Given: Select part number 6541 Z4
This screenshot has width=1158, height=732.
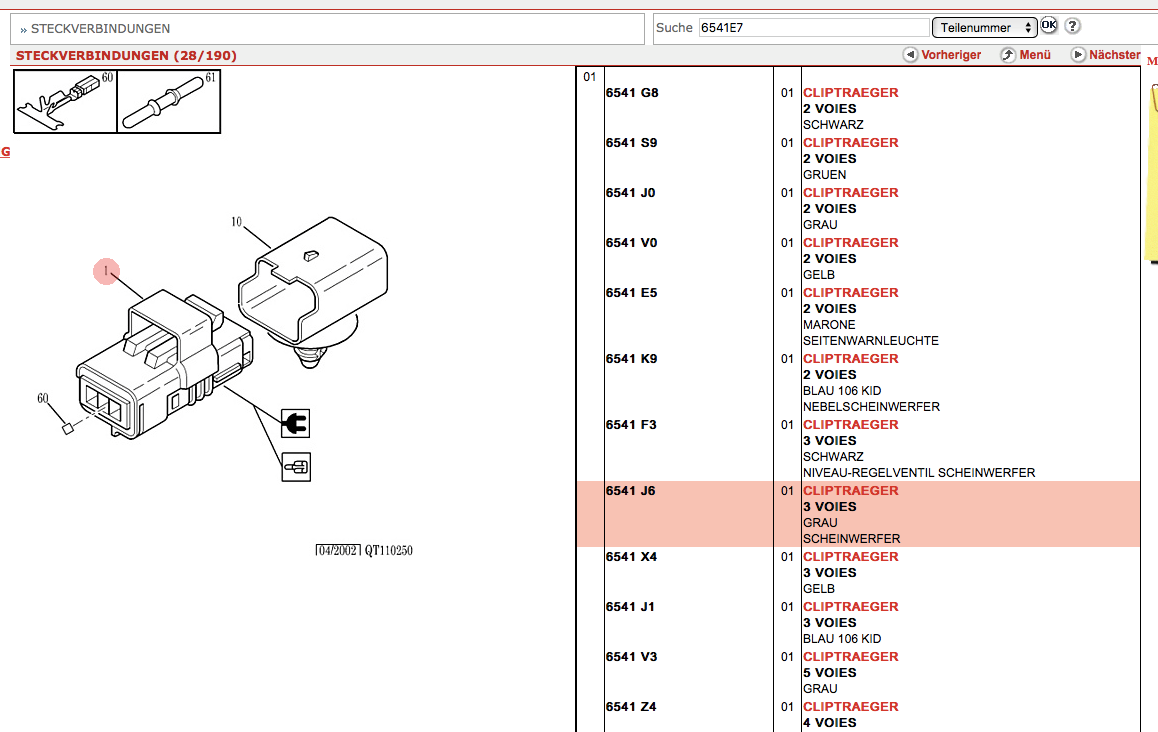Looking at the screenshot, I should click(631, 707).
